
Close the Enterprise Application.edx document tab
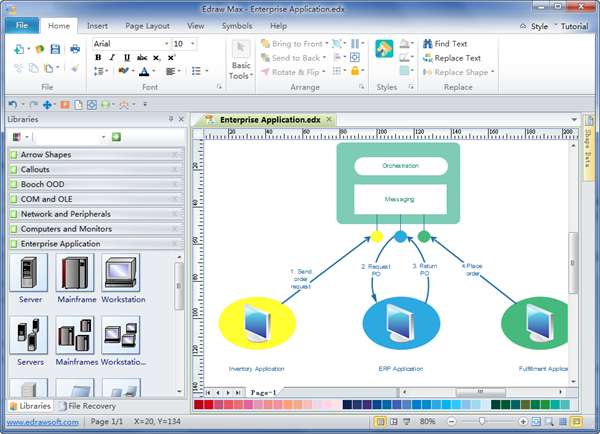[x=328, y=119]
